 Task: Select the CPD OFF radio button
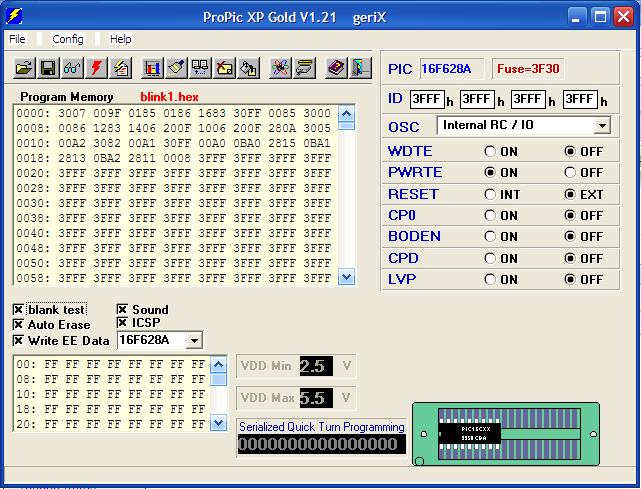[x=570, y=258]
